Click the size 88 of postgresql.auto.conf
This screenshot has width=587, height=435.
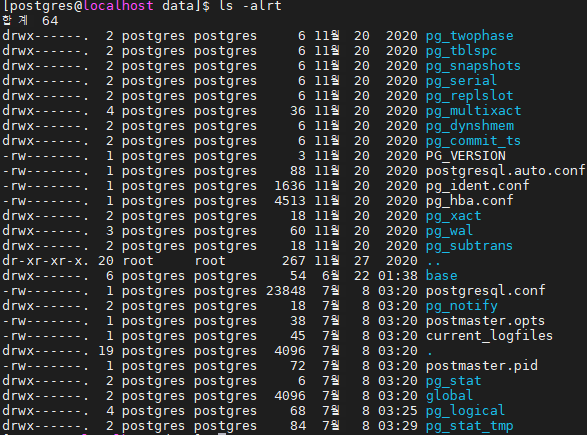(298, 171)
